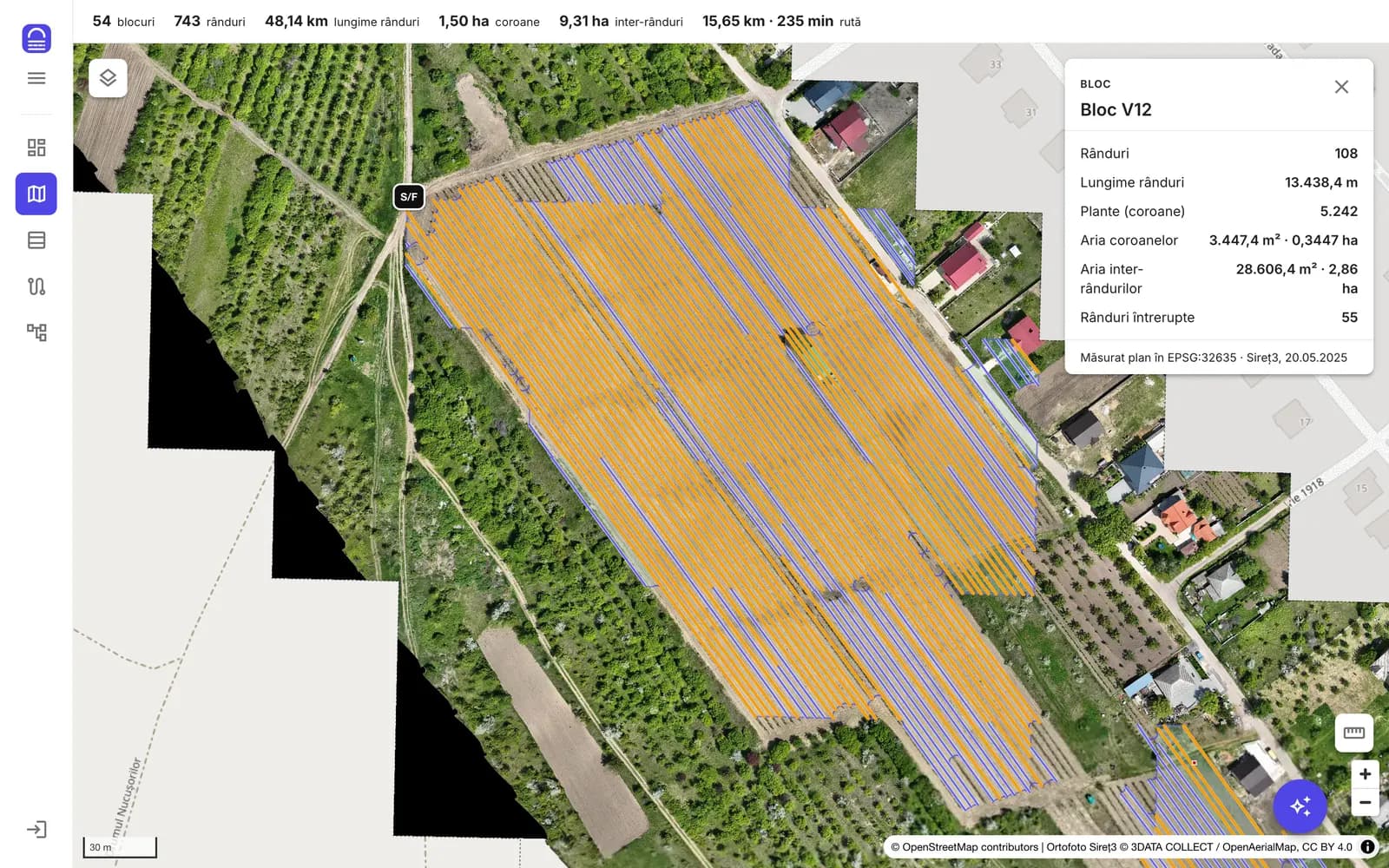Click the 743 rânduri statistic

tap(209, 21)
